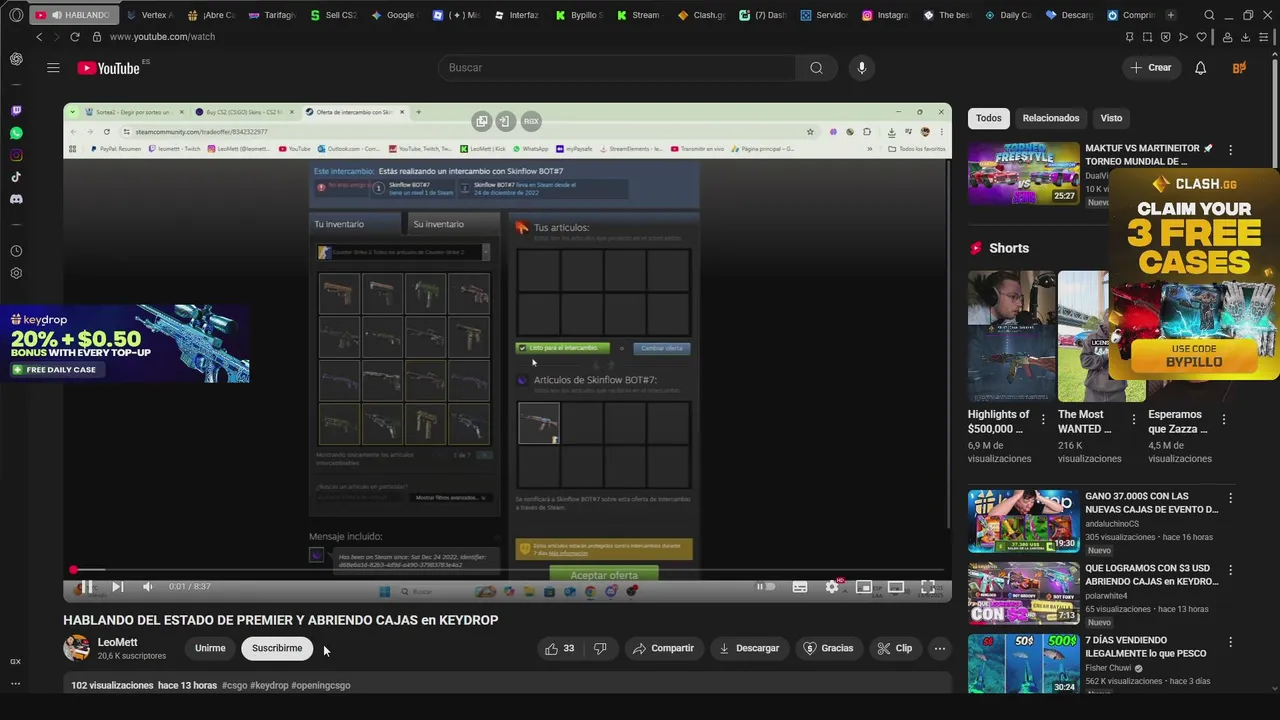Image resolution: width=1280 pixels, height=720 pixels.
Task: Select the Visto filter chip
Action: (1111, 118)
